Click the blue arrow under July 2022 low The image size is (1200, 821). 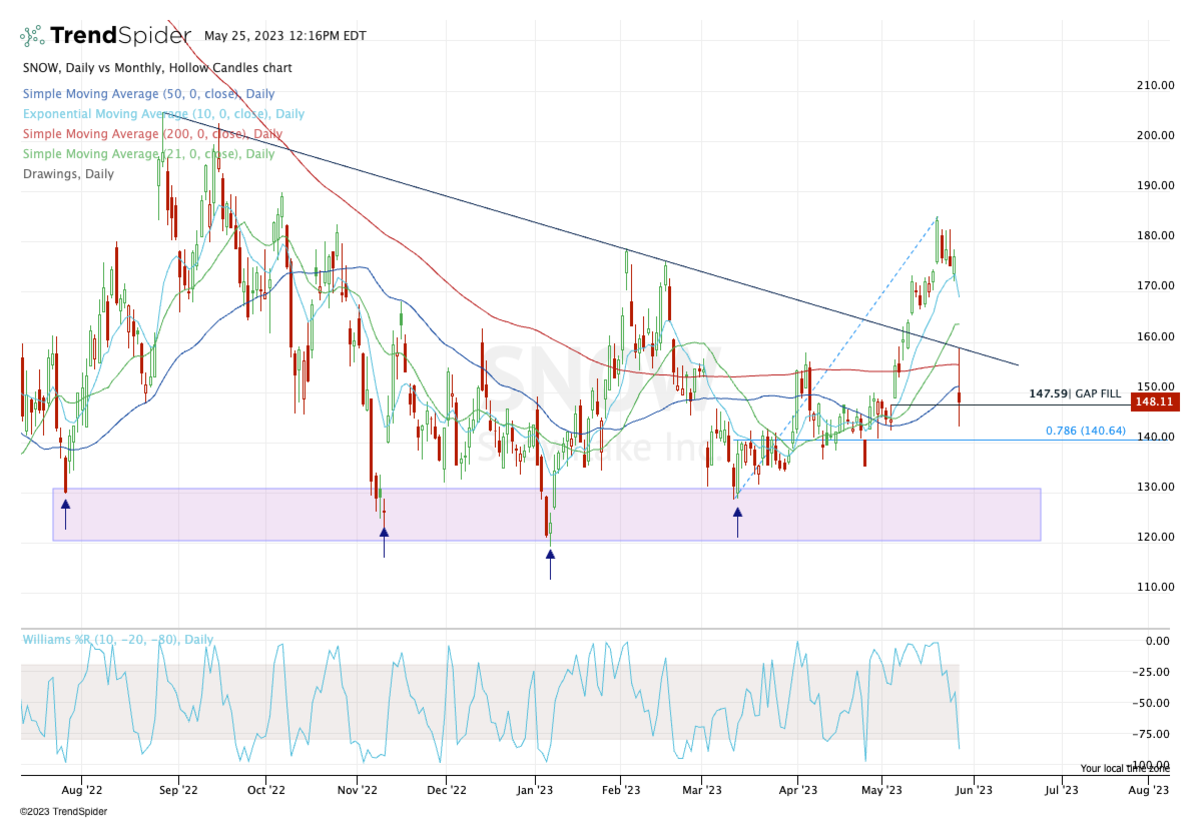pos(66,512)
